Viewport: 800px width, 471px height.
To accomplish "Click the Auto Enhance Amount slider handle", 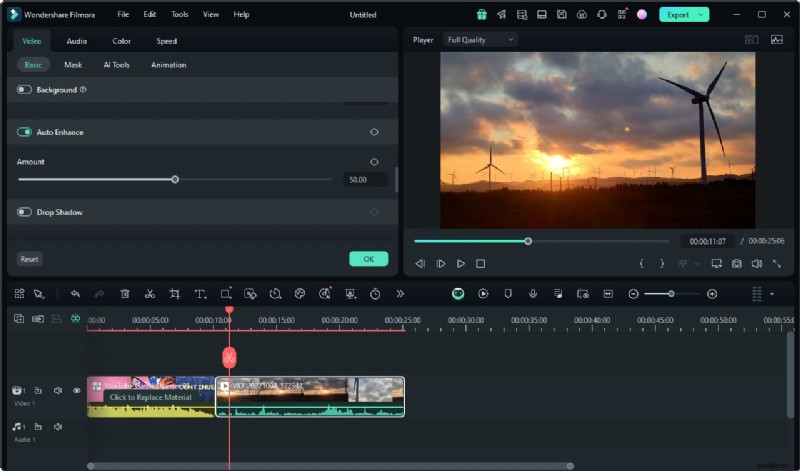I will [175, 180].
